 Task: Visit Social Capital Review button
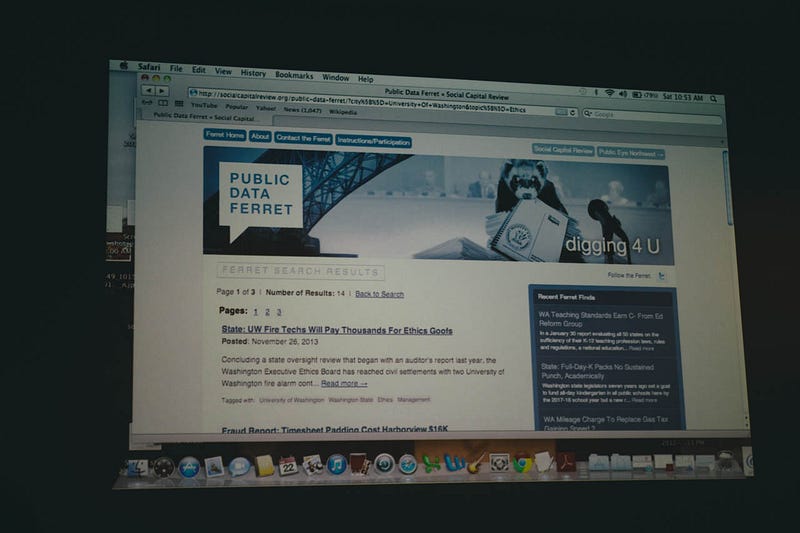563,149
